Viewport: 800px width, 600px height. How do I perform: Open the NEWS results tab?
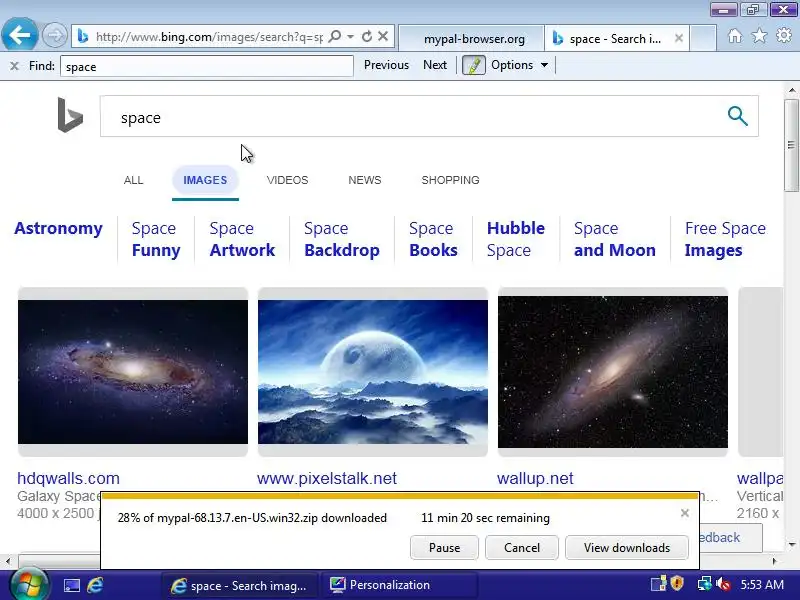click(364, 181)
